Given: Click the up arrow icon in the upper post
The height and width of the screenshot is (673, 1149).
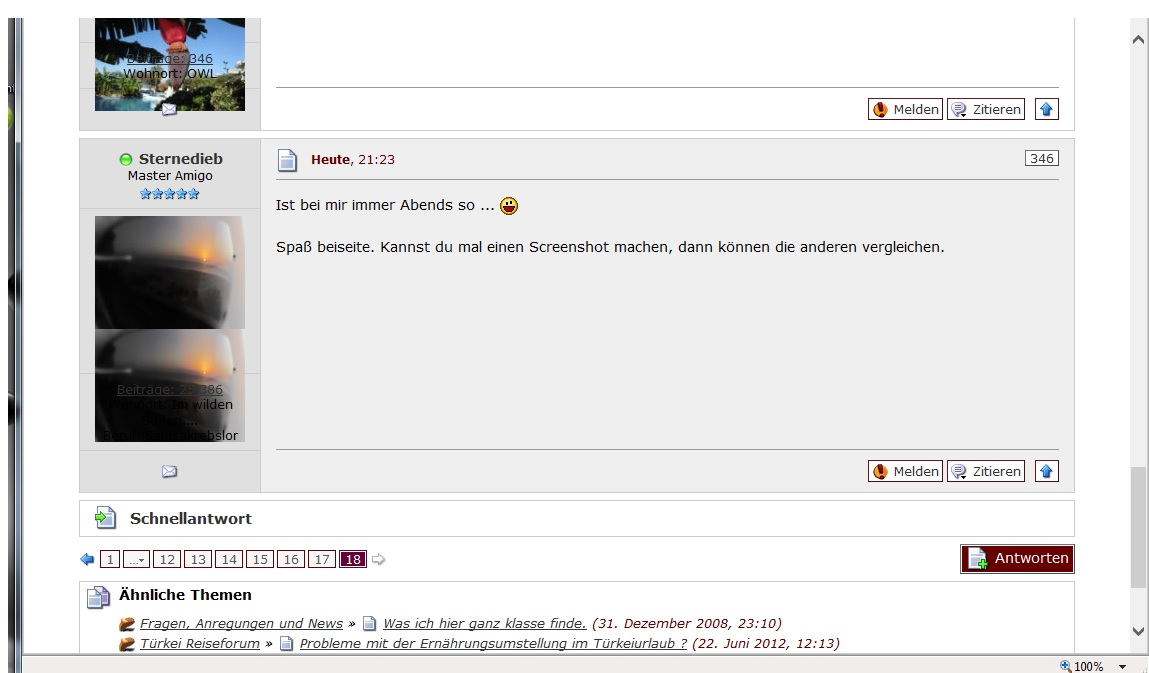Looking at the screenshot, I should pyautogui.click(x=1046, y=109).
